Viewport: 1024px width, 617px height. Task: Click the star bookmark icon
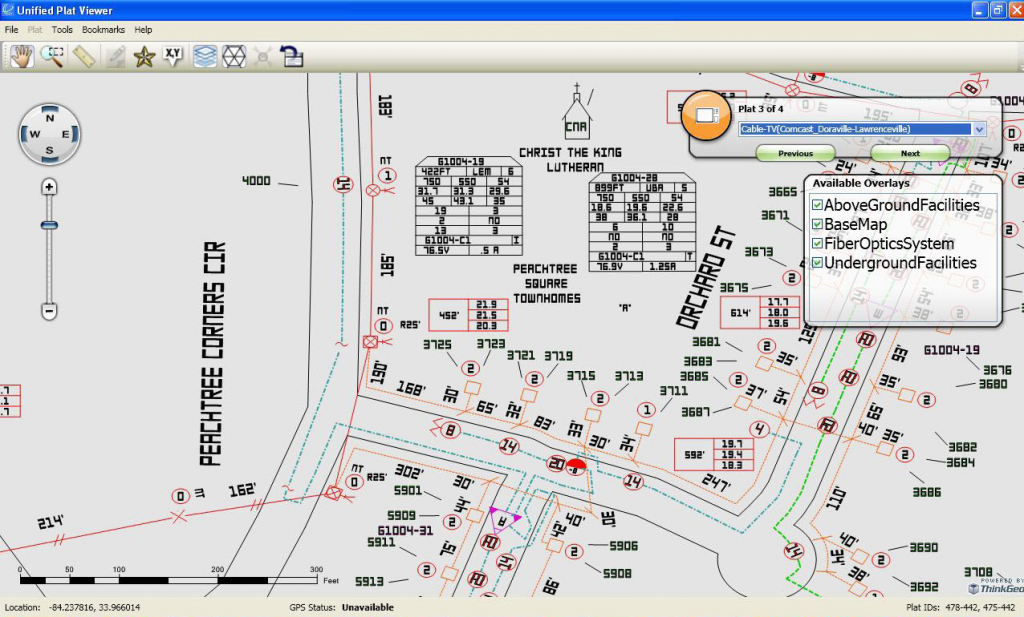(x=144, y=57)
